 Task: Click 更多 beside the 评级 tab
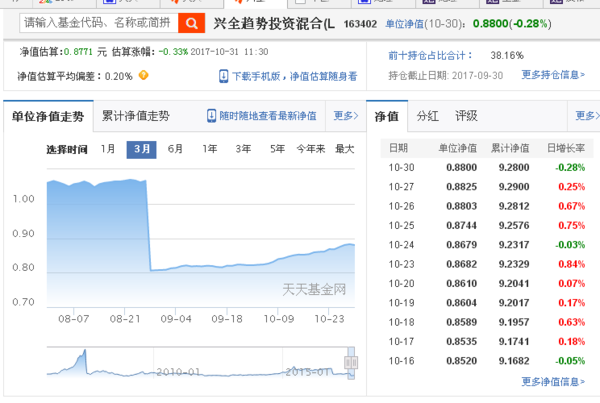coord(587,116)
